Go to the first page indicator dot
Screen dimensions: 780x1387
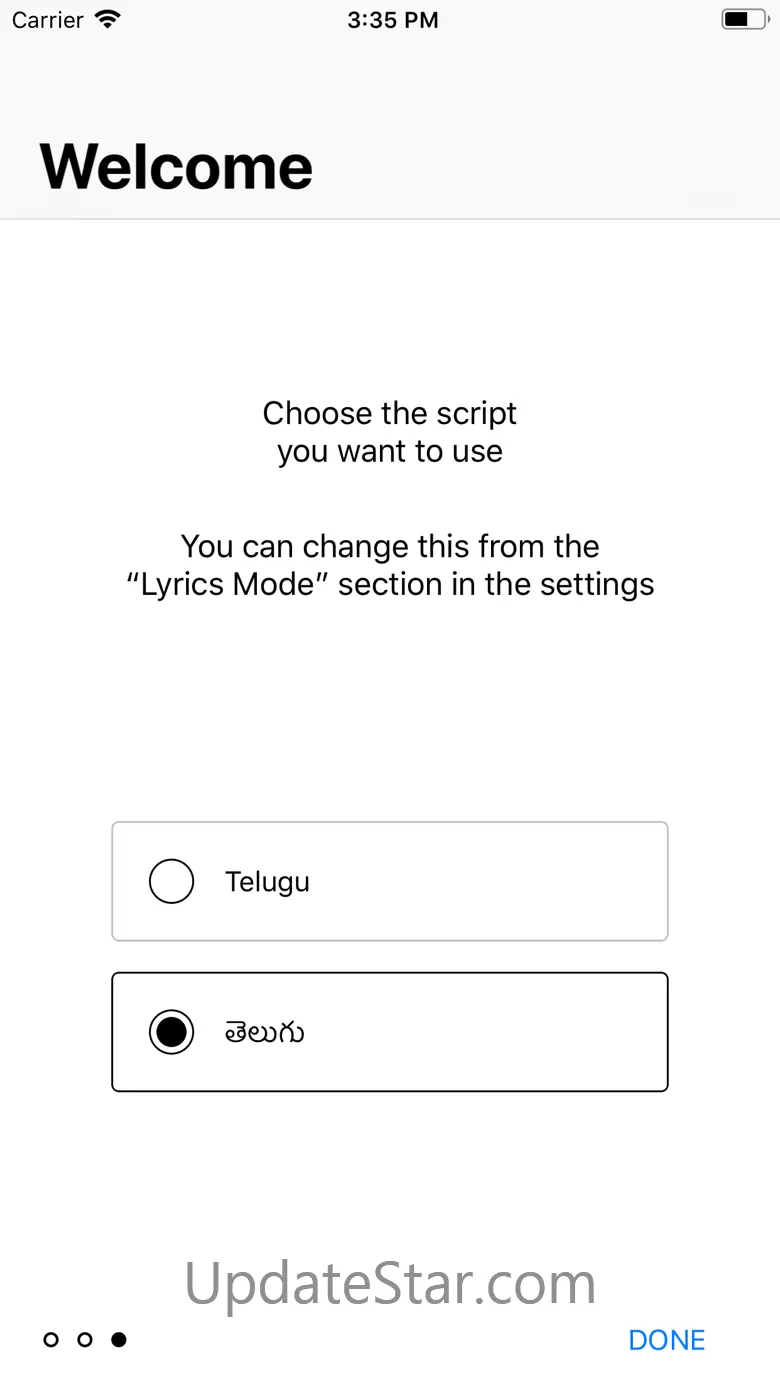(x=51, y=1340)
